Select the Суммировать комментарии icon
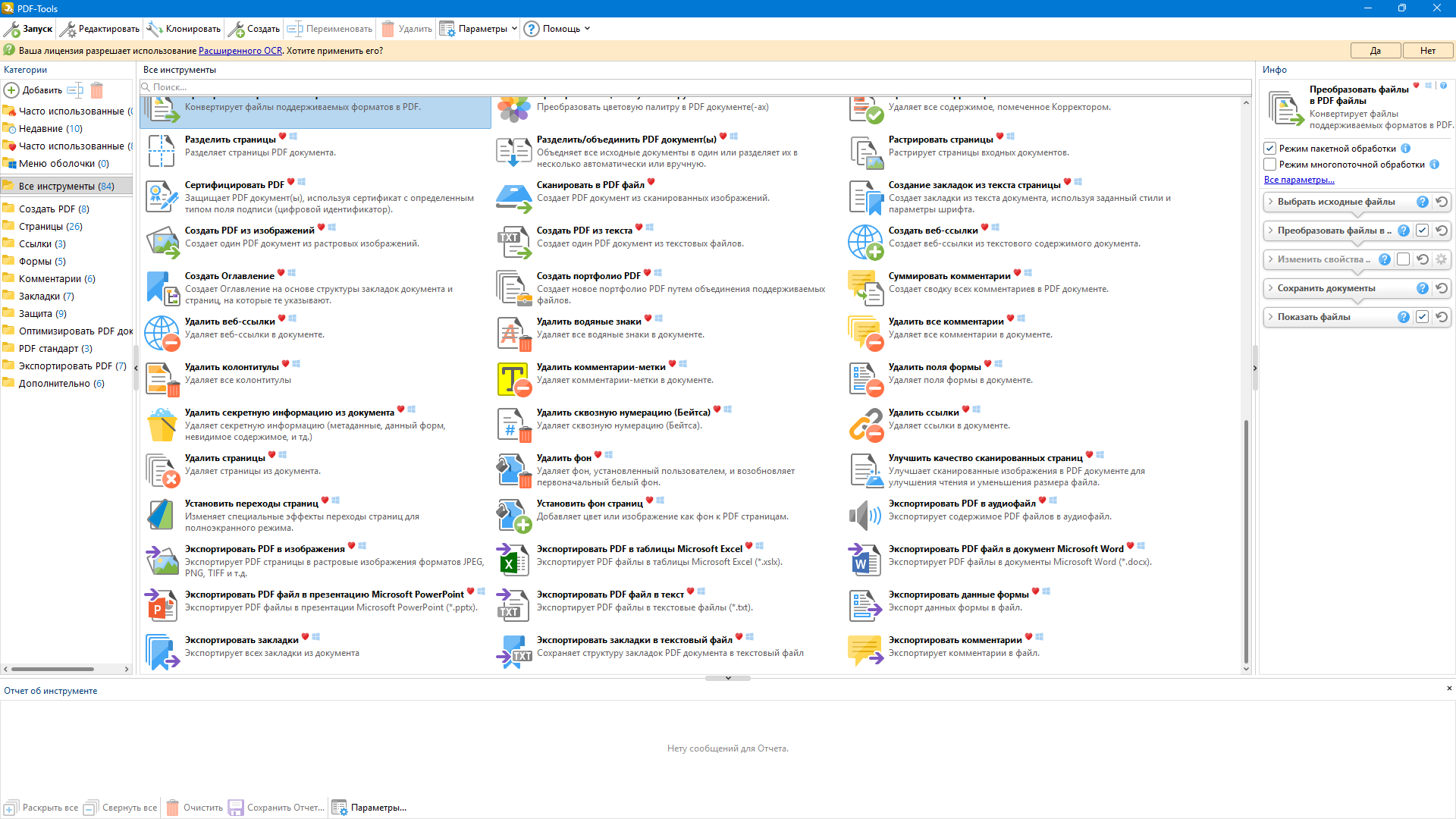1456x819 pixels. [x=865, y=287]
